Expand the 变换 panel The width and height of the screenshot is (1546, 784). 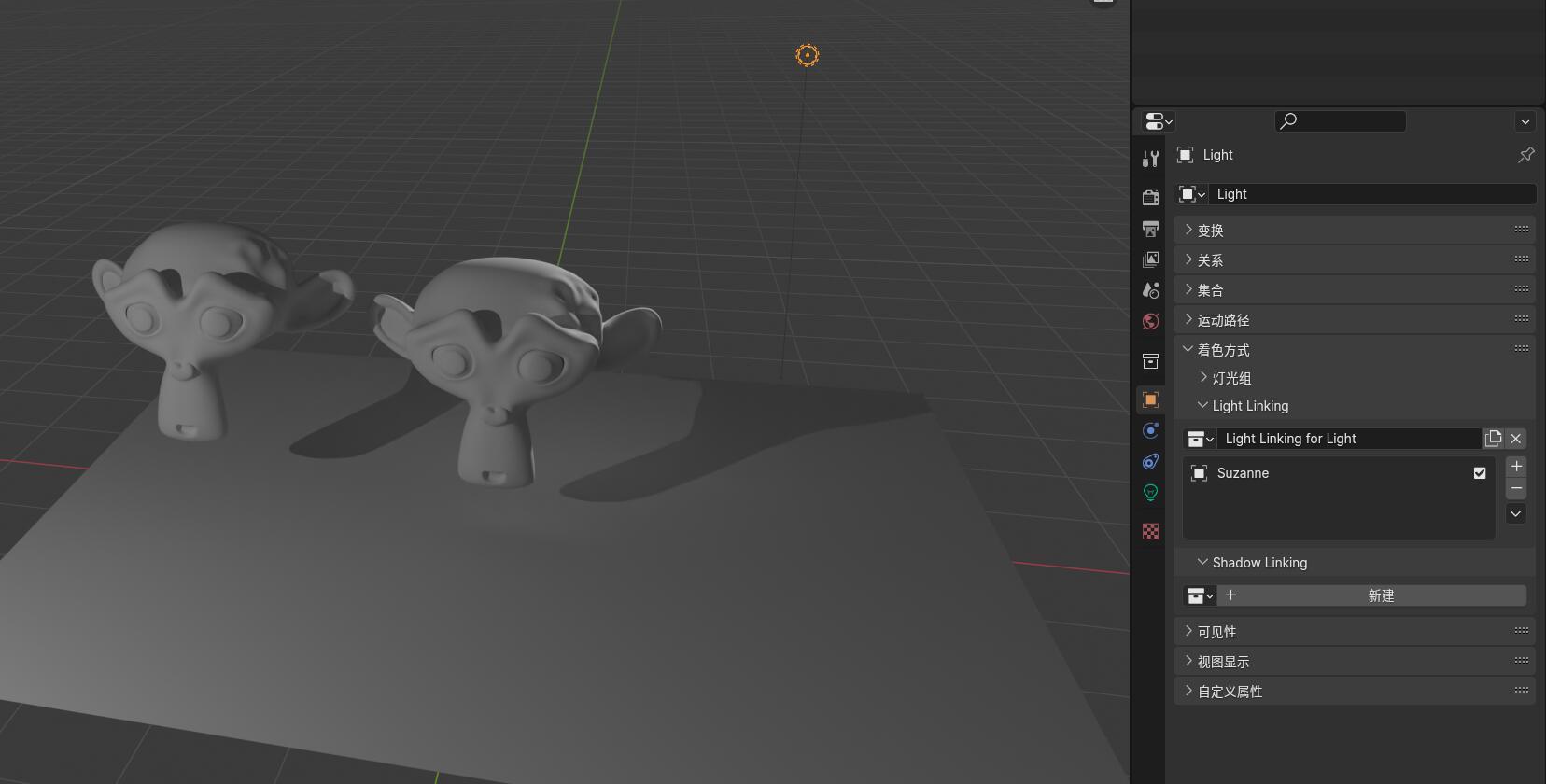coord(1354,230)
